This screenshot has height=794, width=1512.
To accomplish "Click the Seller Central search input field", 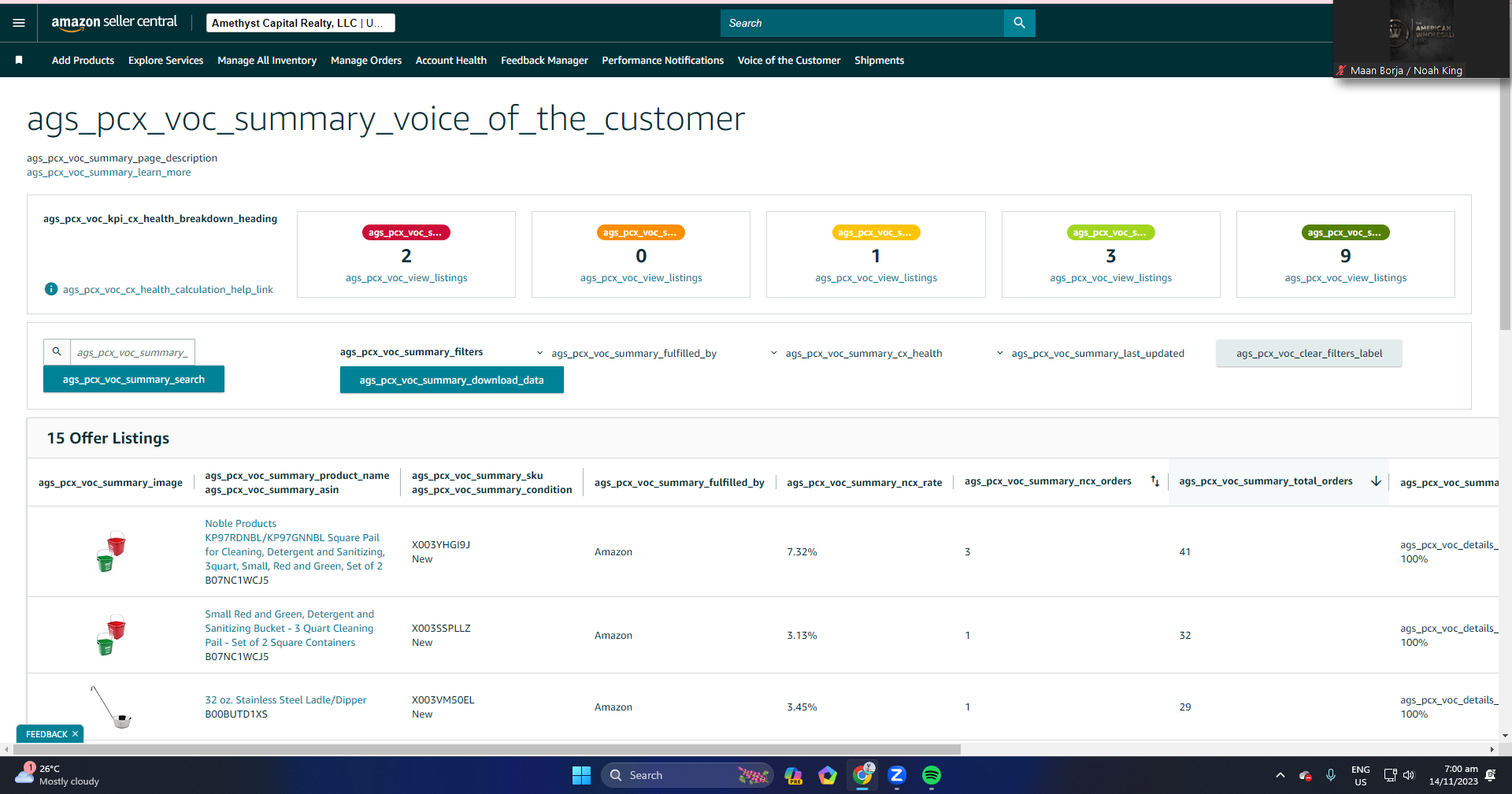I will (x=862, y=23).
